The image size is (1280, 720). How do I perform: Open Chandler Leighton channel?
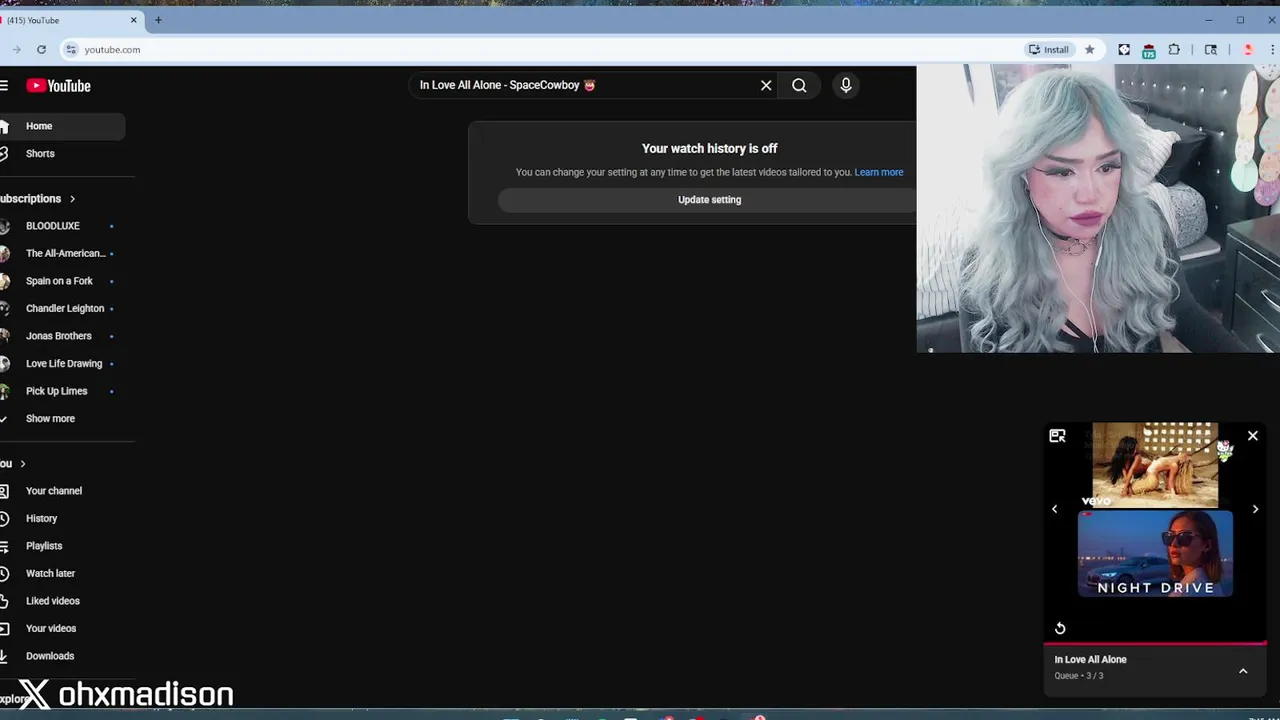(x=65, y=308)
